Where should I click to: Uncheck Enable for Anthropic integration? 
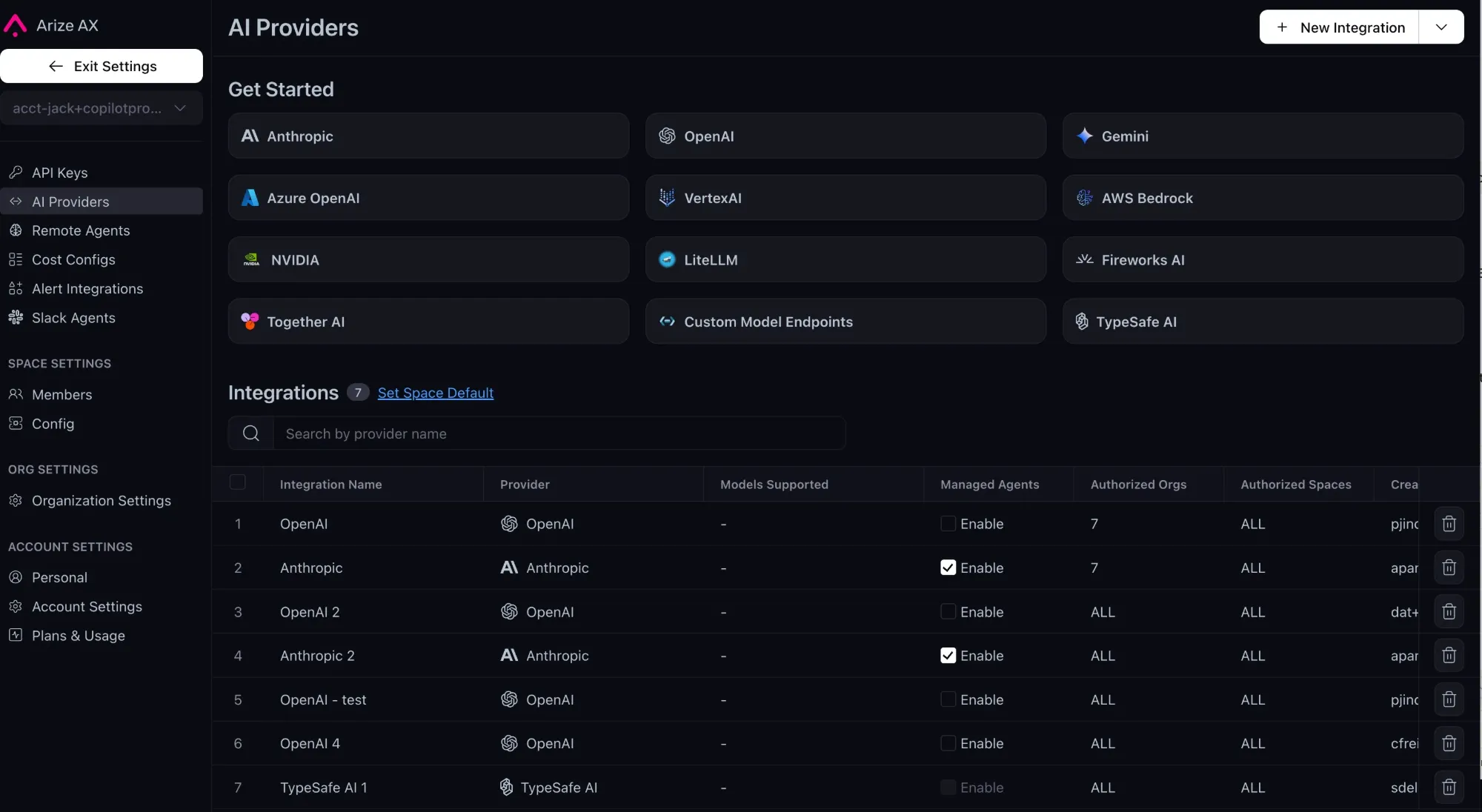tap(948, 568)
